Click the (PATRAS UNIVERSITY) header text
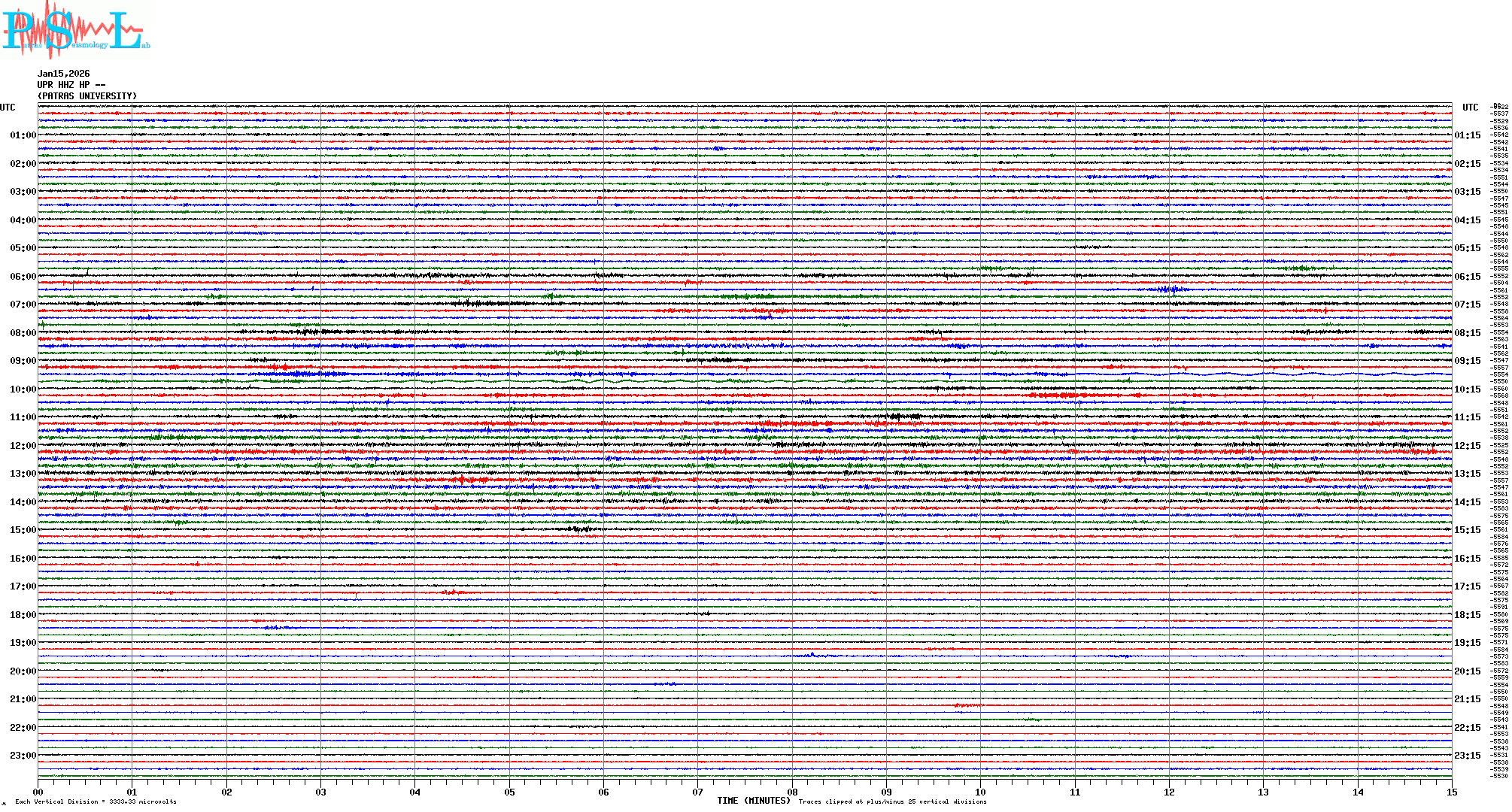The width and height of the screenshot is (1512, 812). click(87, 96)
